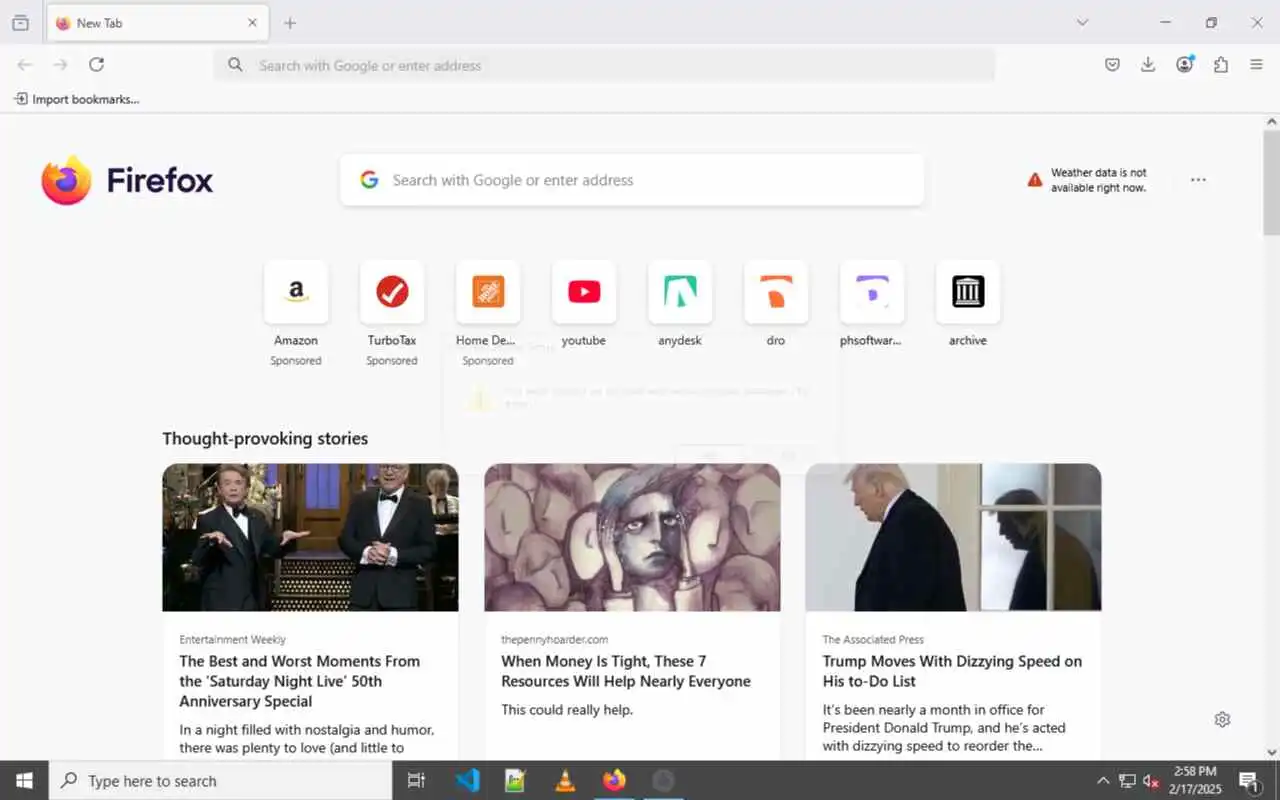1280x800 pixels.
Task: Open the clock showing 2:58 PM
Action: [x=1195, y=780]
